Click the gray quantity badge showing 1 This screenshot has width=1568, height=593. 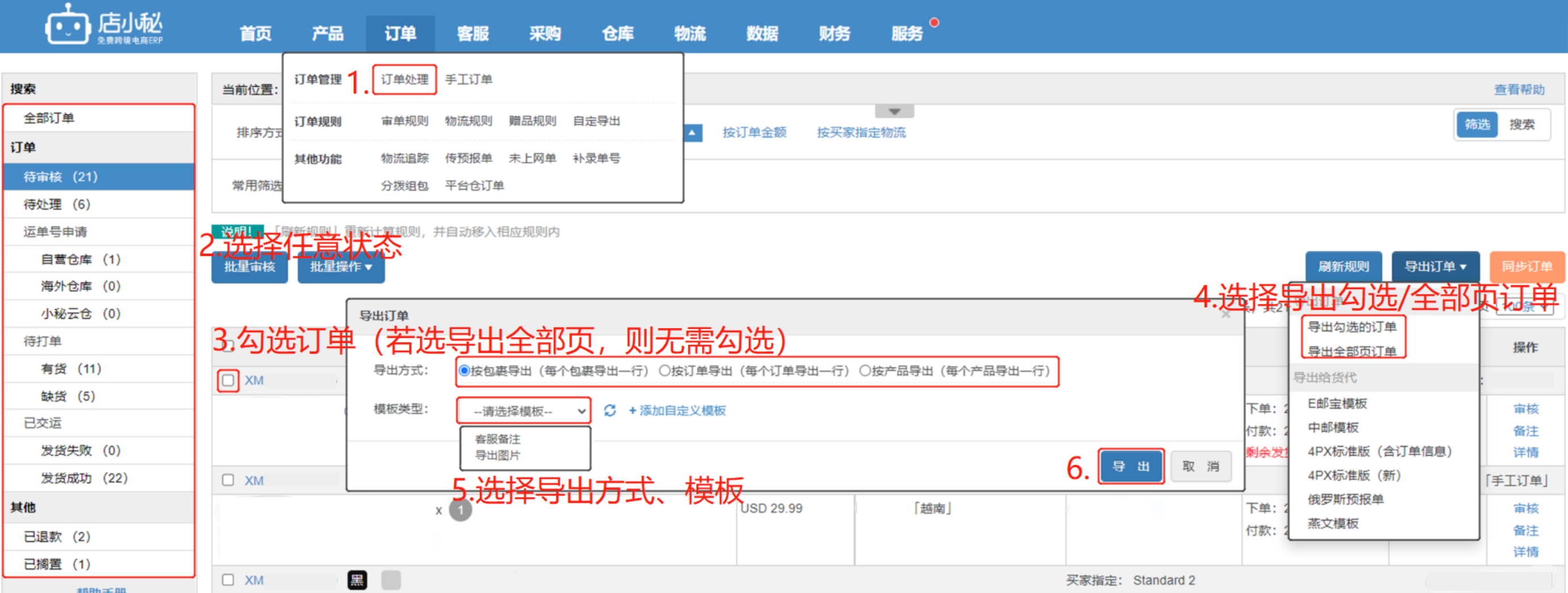pos(460,510)
